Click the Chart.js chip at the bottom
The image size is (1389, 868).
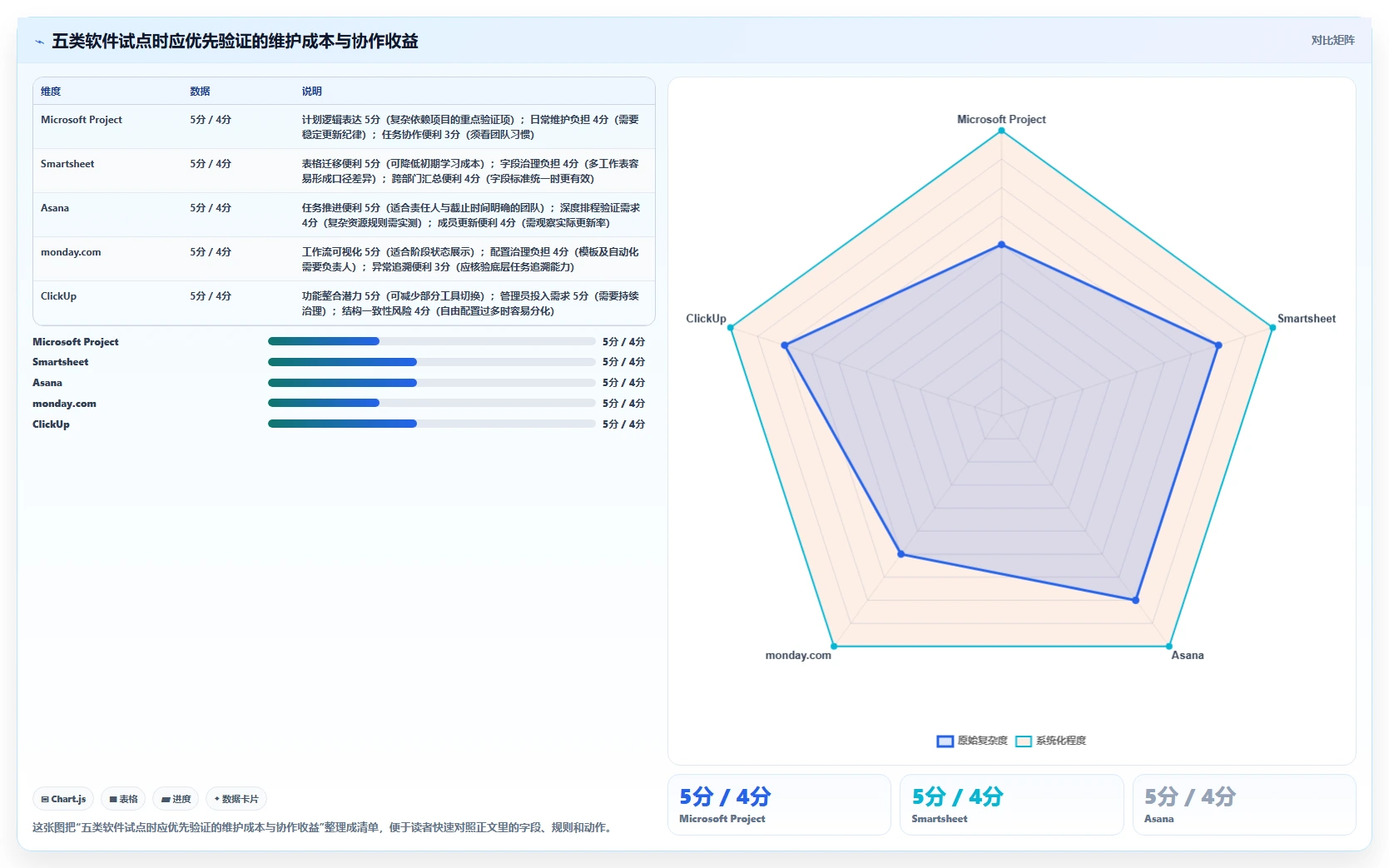pos(63,799)
